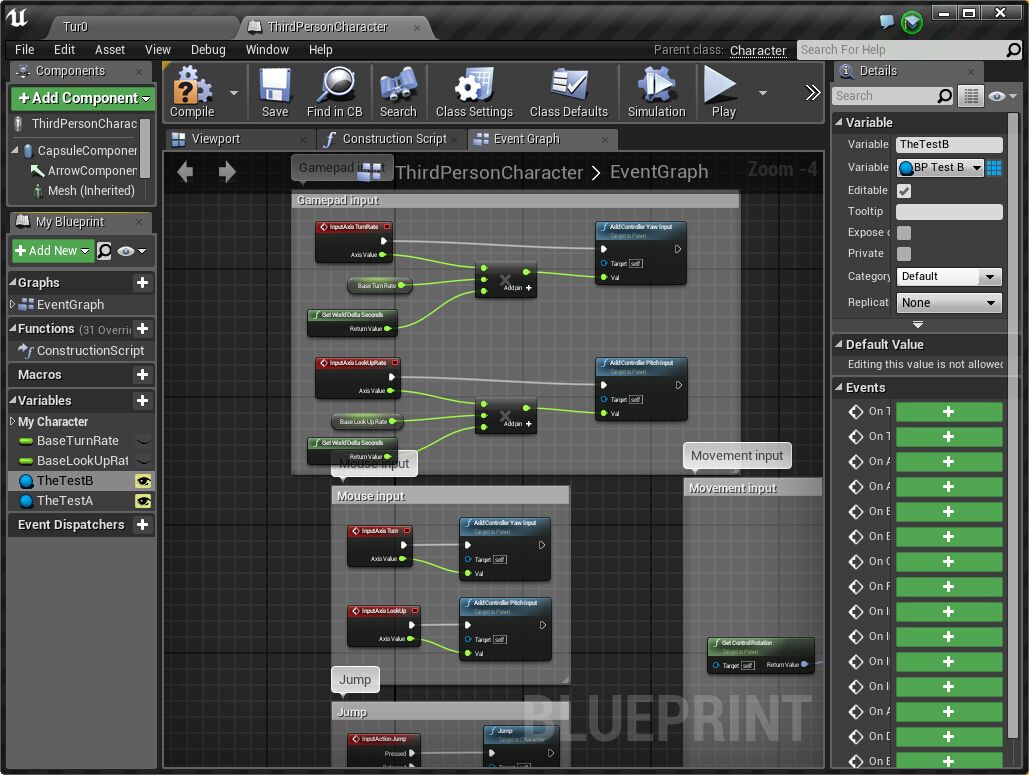1029x775 pixels.
Task: Toggle TheTestB visibility eye
Action: point(143,481)
